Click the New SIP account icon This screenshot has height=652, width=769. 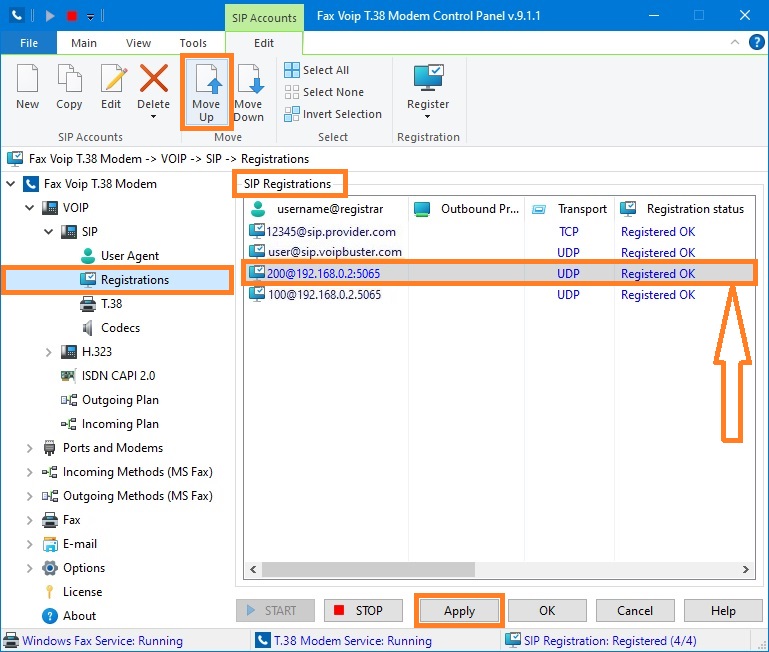pos(27,78)
